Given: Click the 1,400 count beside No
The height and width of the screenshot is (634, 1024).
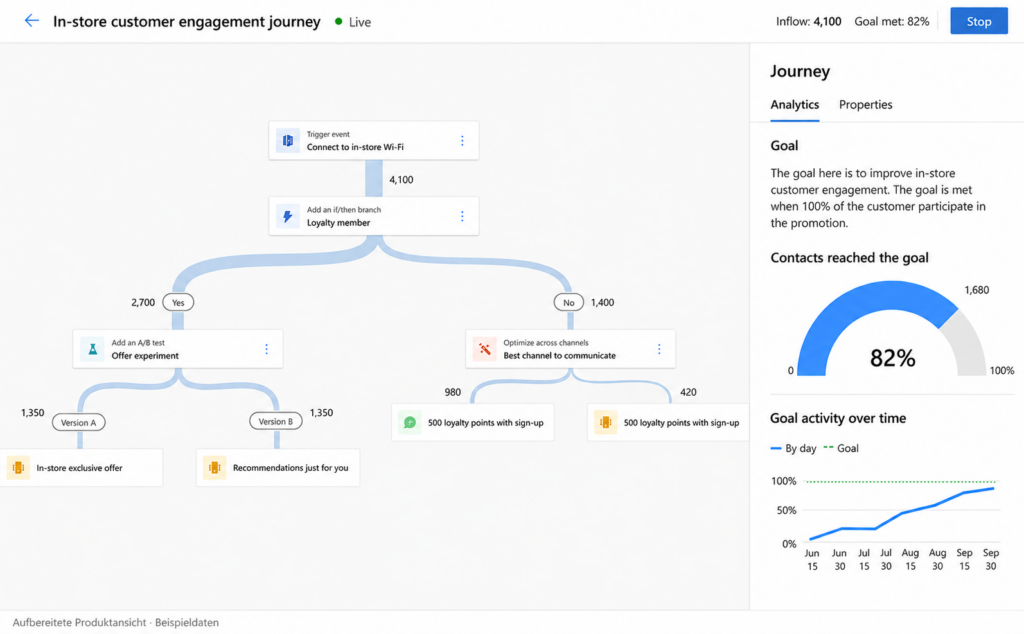Looking at the screenshot, I should click(602, 302).
